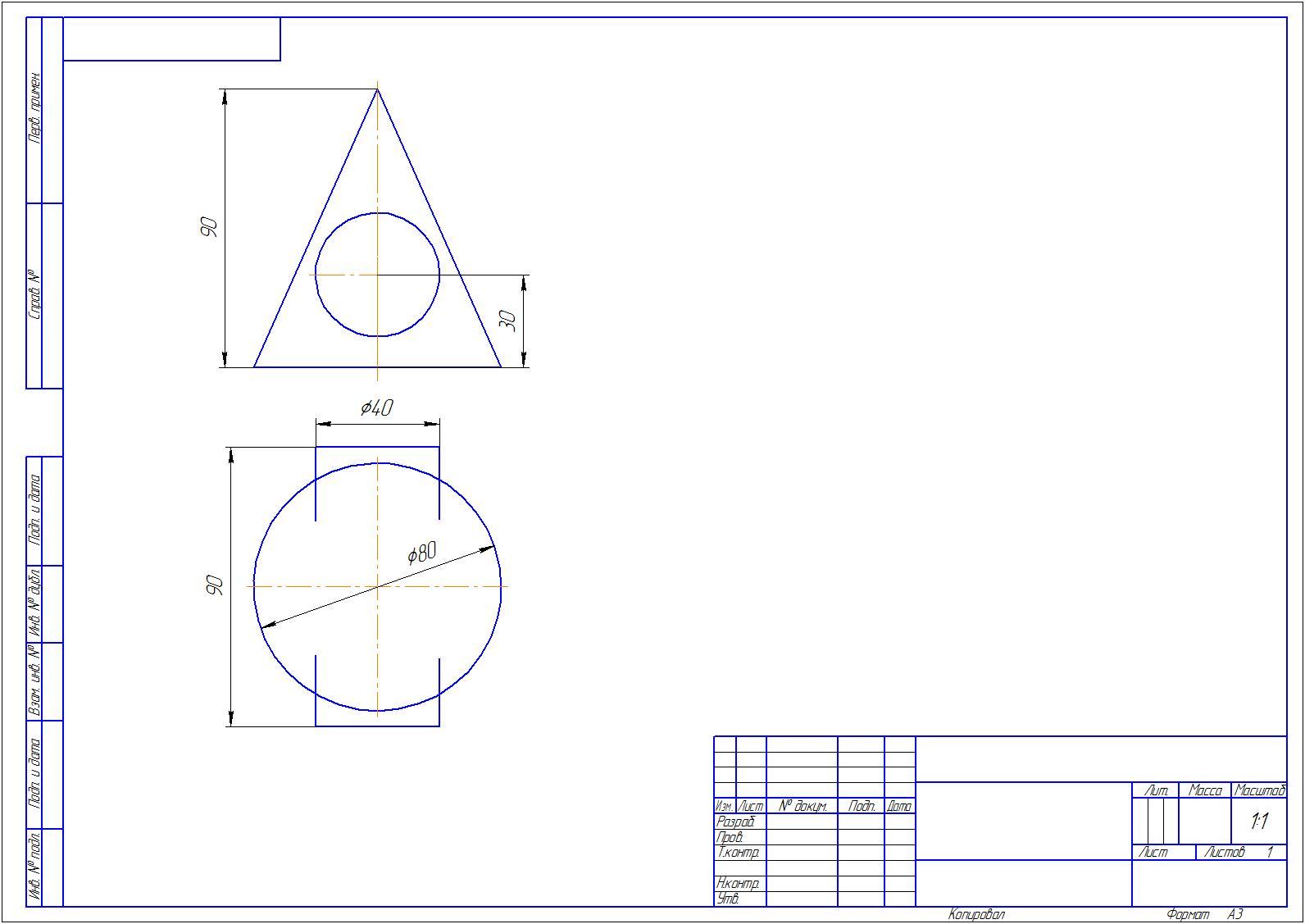
Task: Pick the "90" height dimension beside the triangle
Action: pos(209,227)
